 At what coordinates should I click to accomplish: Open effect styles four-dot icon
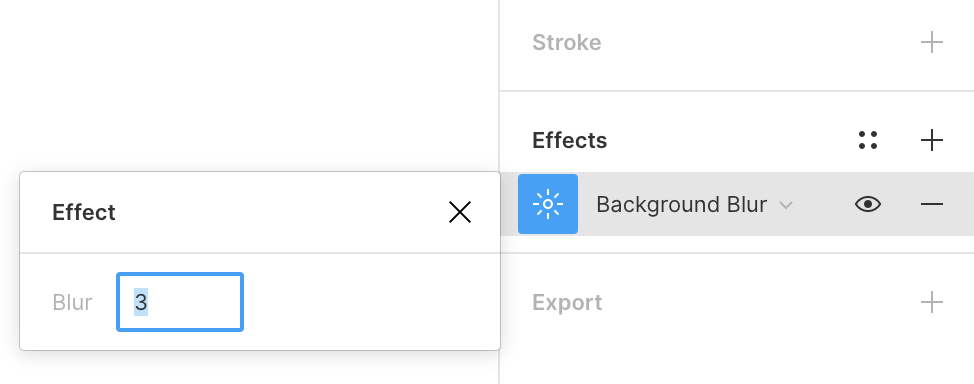point(868,140)
